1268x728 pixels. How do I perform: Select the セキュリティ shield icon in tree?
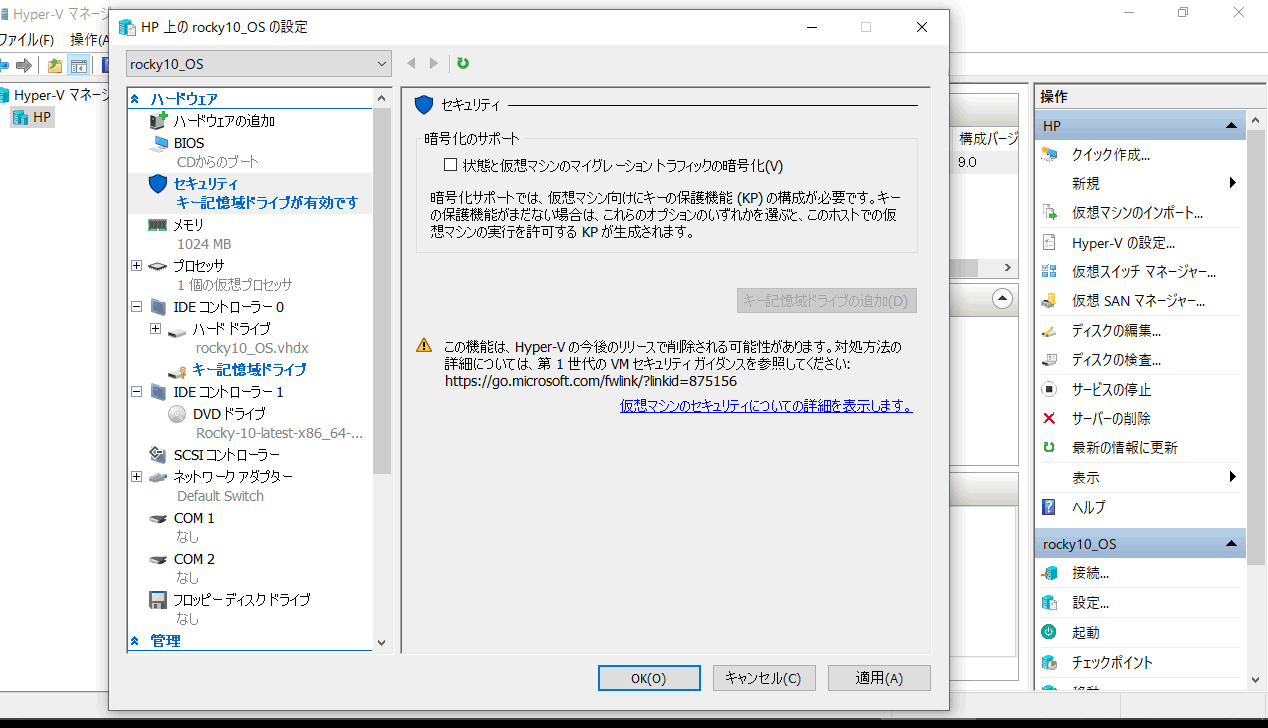pyautogui.click(x=158, y=184)
